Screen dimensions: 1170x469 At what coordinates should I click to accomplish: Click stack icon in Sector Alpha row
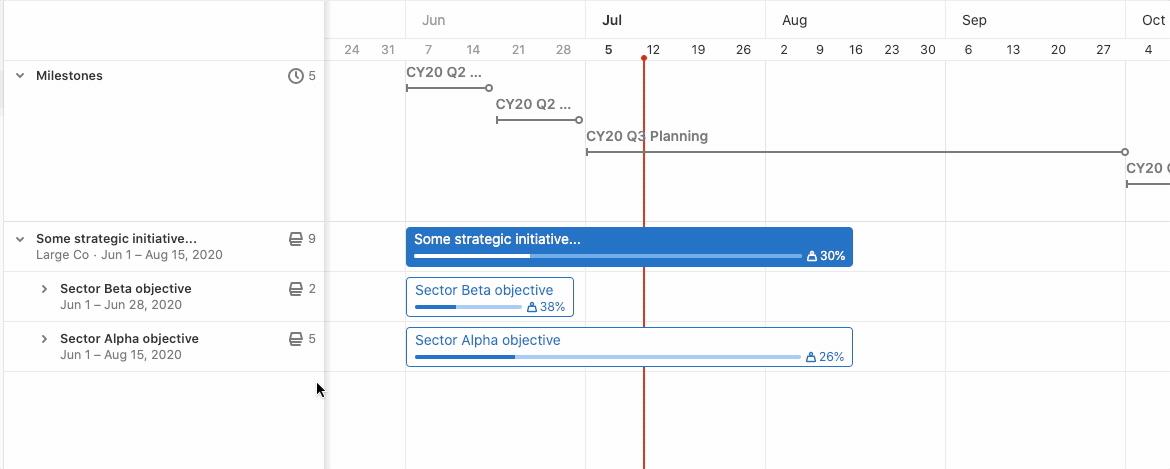295,339
